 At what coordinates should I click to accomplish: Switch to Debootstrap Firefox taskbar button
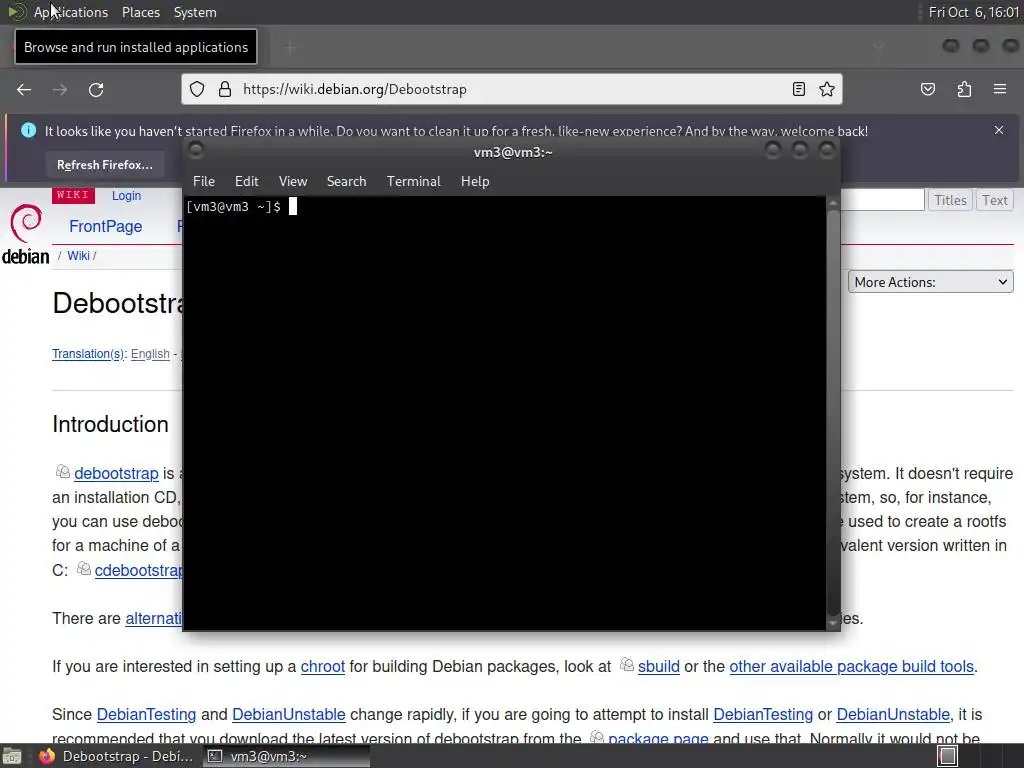[x=116, y=756]
